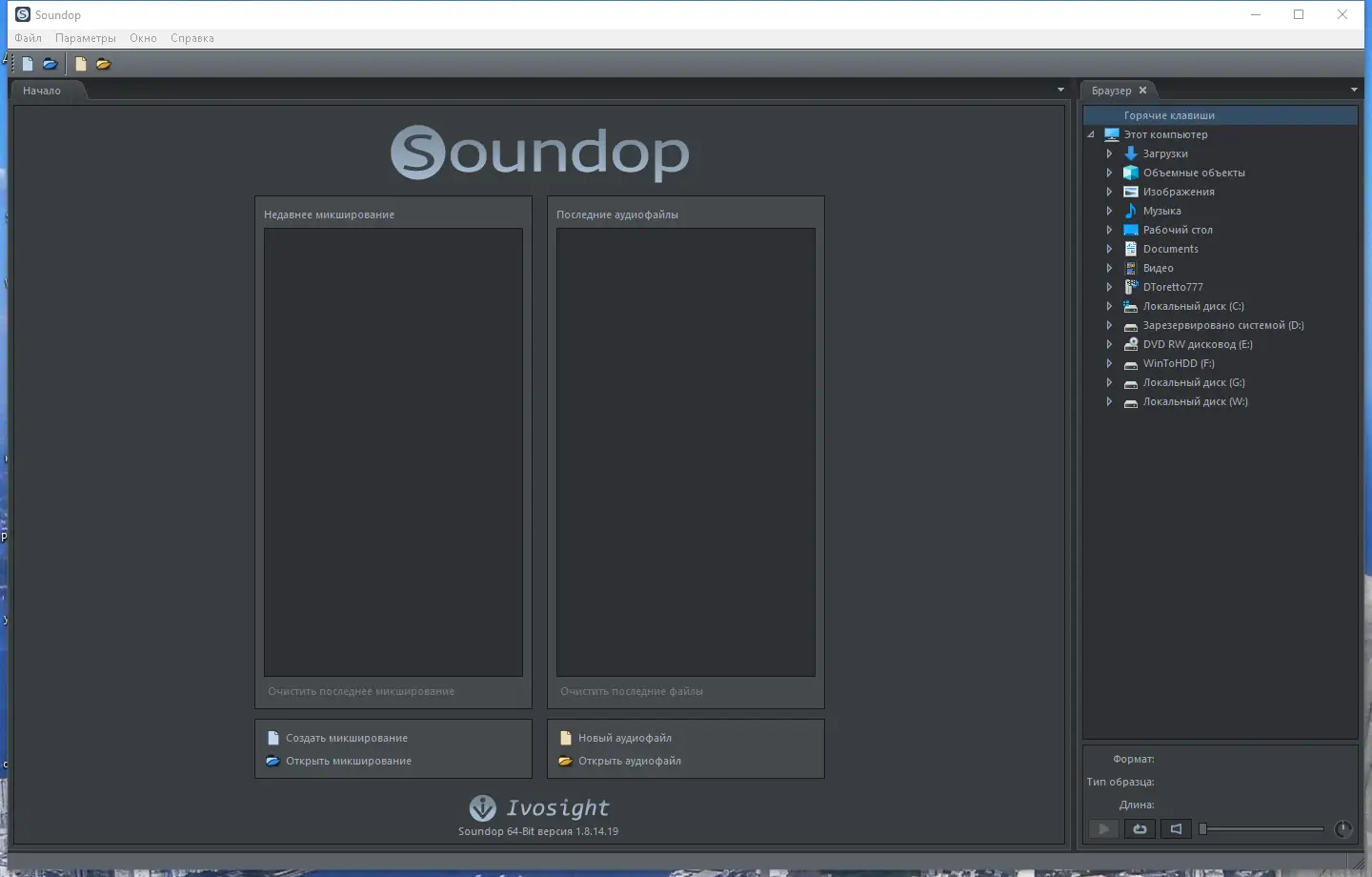Open the Окно menu
This screenshot has height=877, width=1372.
pos(143,38)
